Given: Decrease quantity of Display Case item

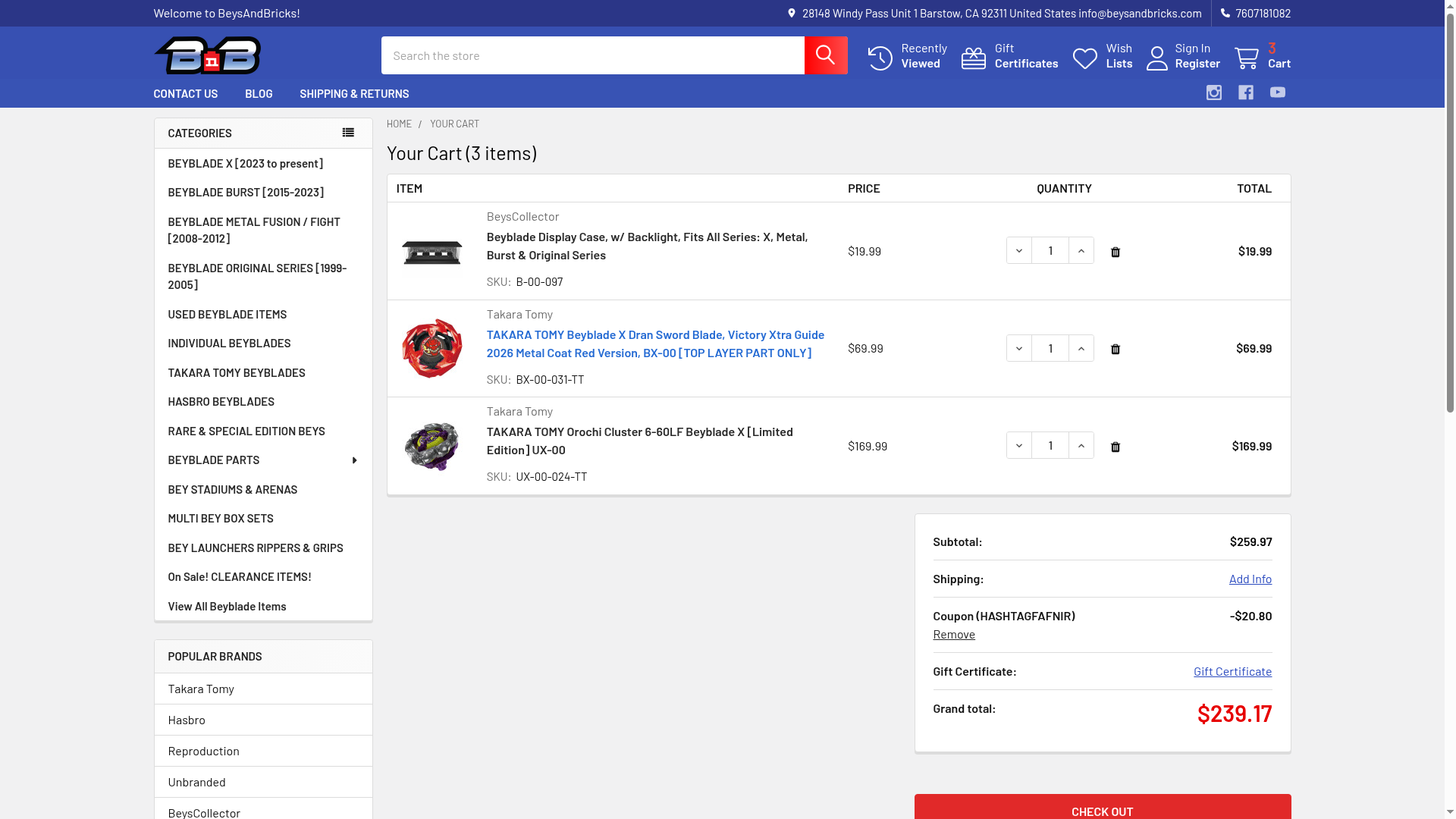Looking at the screenshot, I should click(x=1018, y=250).
